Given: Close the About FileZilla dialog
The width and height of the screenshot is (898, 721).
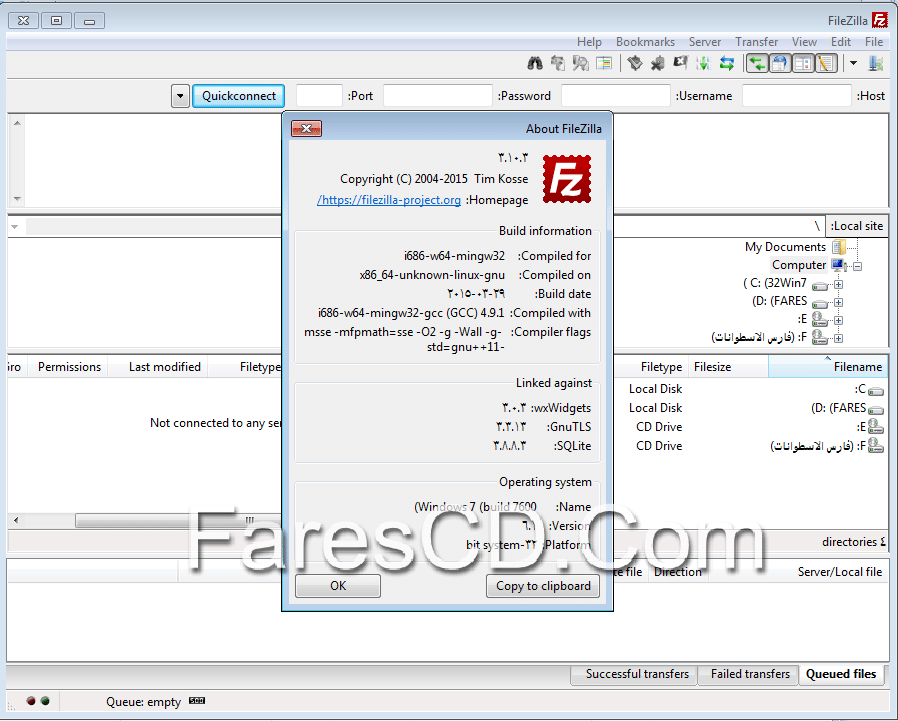Looking at the screenshot, I should (x=306, y=128).
